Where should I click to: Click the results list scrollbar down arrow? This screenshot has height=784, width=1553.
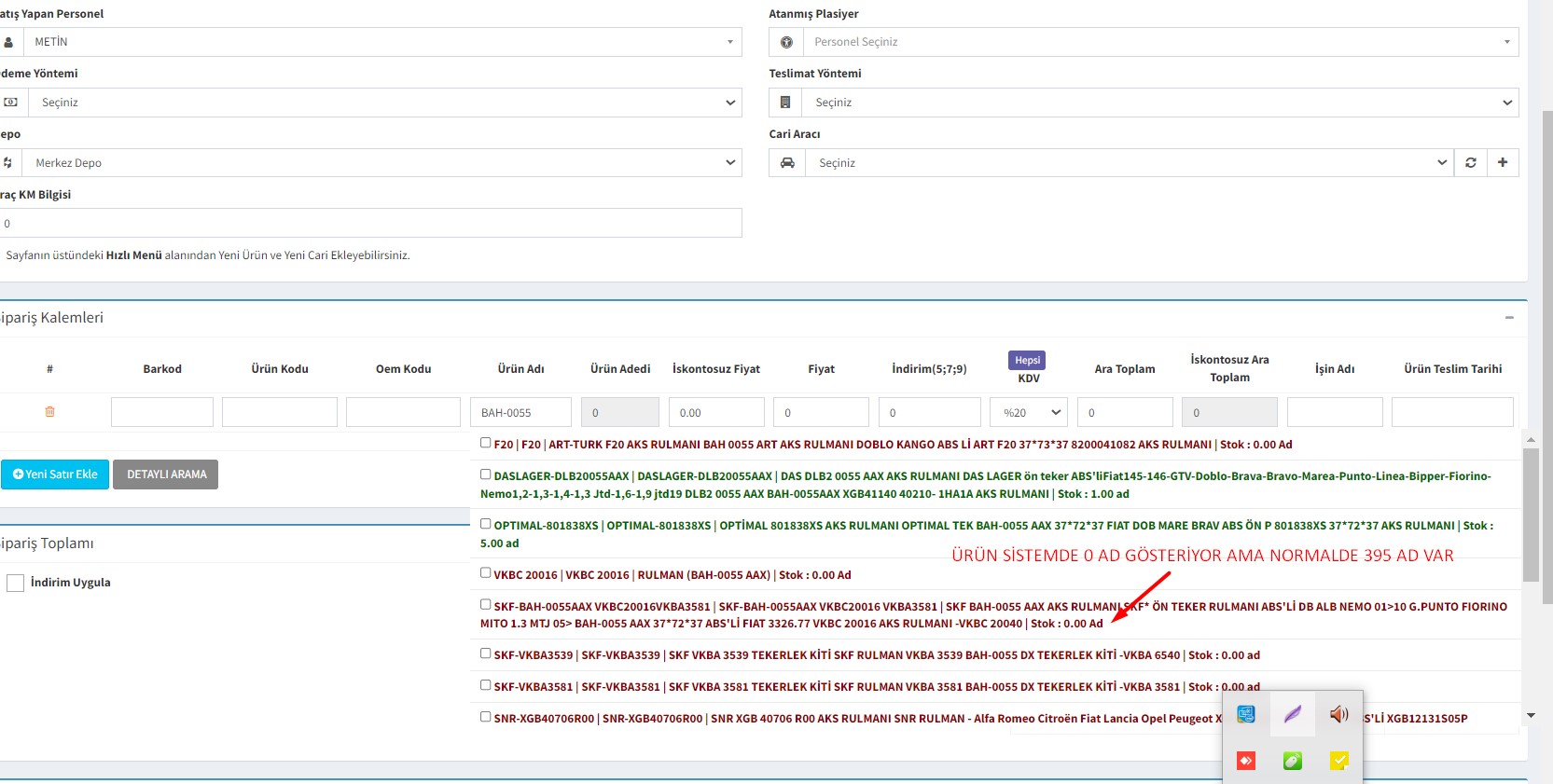[x=1531, y=716]
